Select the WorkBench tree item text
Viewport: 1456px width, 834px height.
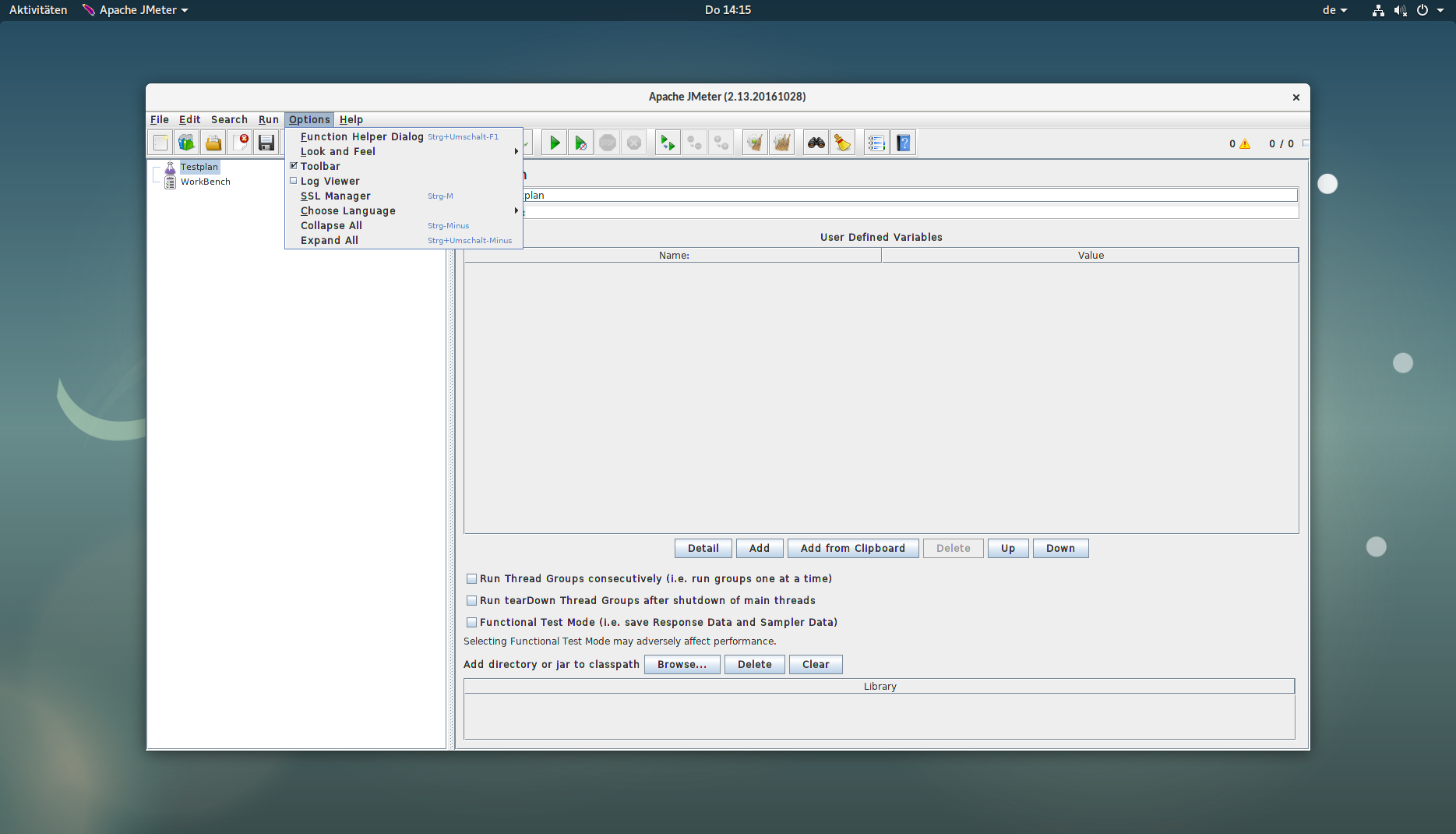[206, 182]
